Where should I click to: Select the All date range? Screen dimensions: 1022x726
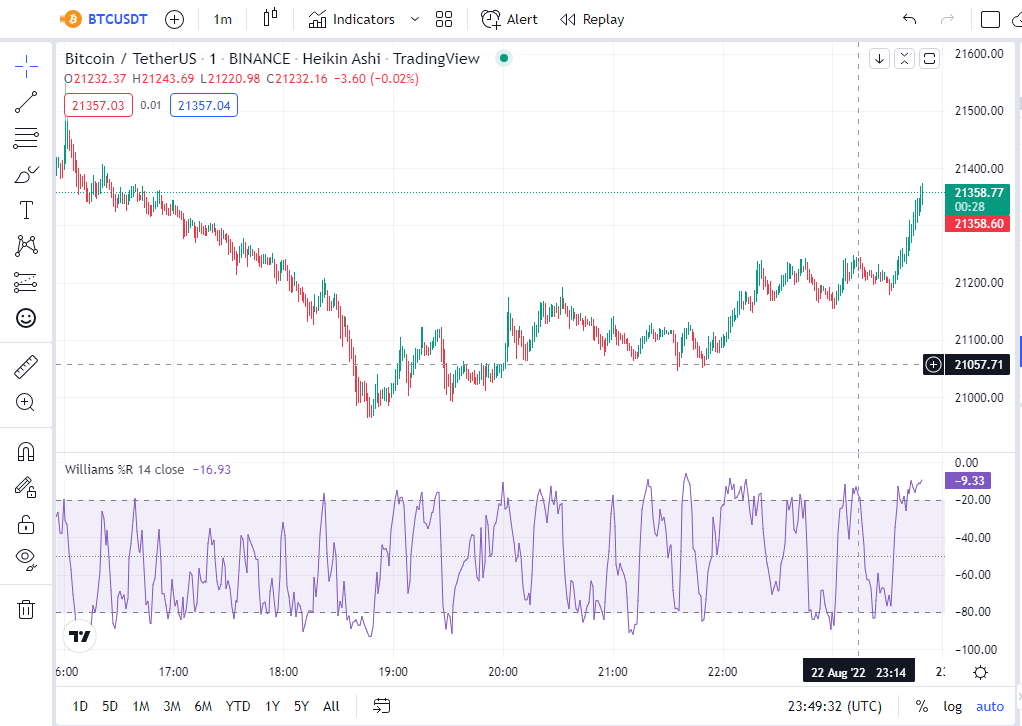[331, 706]
